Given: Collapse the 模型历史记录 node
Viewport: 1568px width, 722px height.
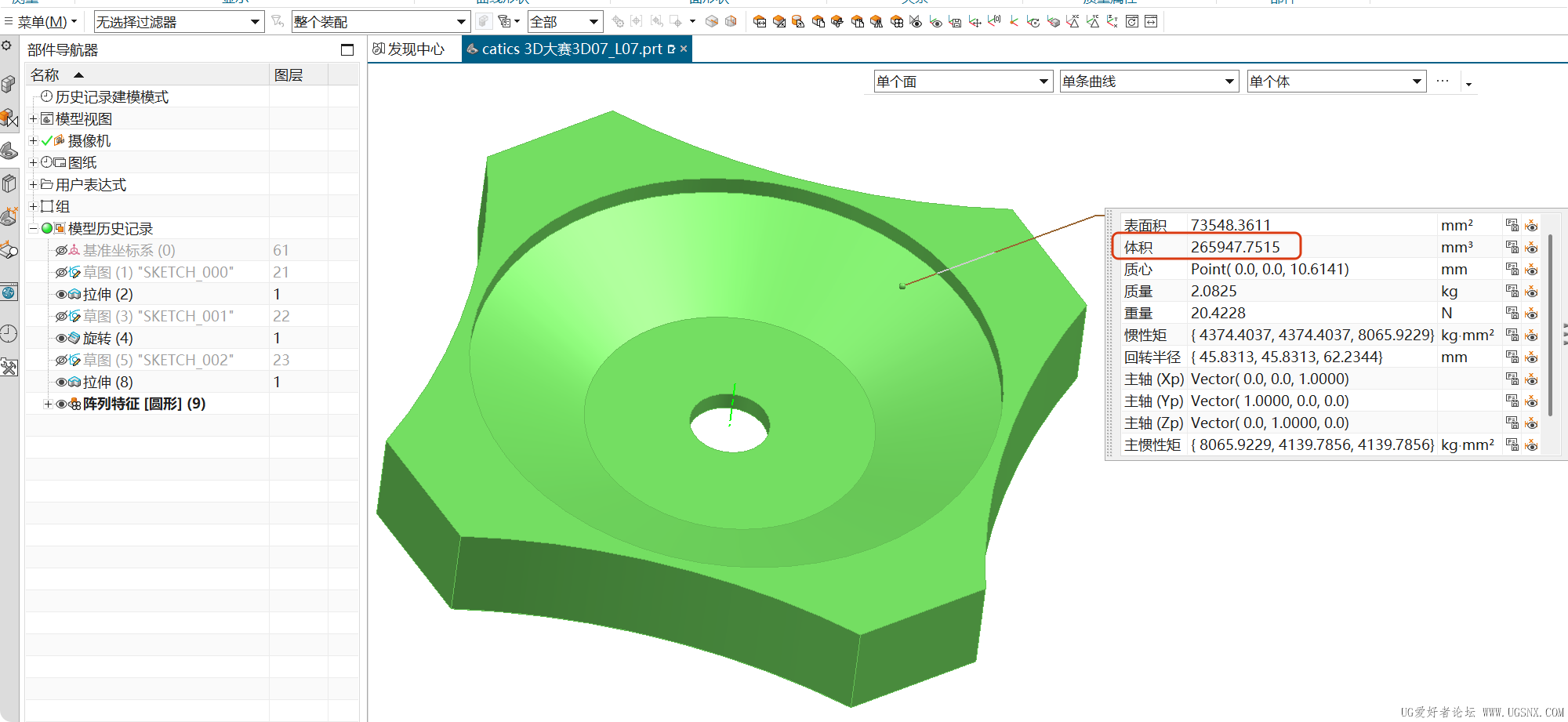Looking at the screenshot, I should (33, 229).
